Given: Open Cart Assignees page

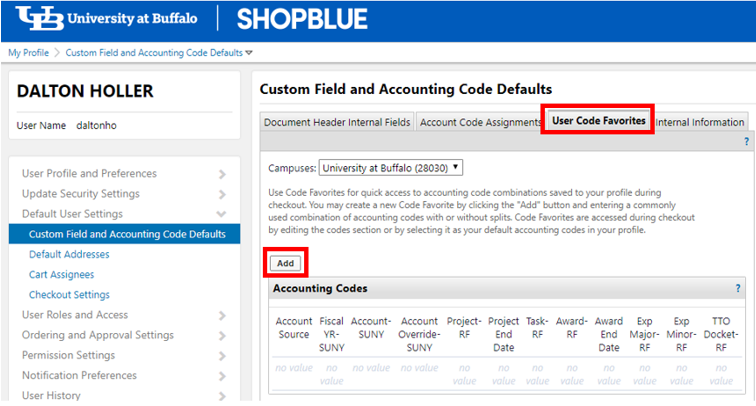Looking at the screenshot, I should point(63,275).
